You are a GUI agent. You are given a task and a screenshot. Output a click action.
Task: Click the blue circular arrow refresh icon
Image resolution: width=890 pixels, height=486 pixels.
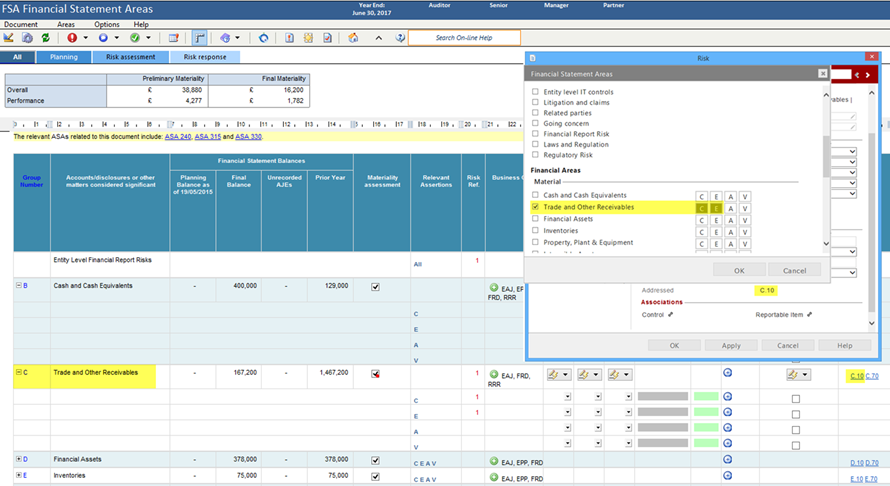click(x=263, y=37)
